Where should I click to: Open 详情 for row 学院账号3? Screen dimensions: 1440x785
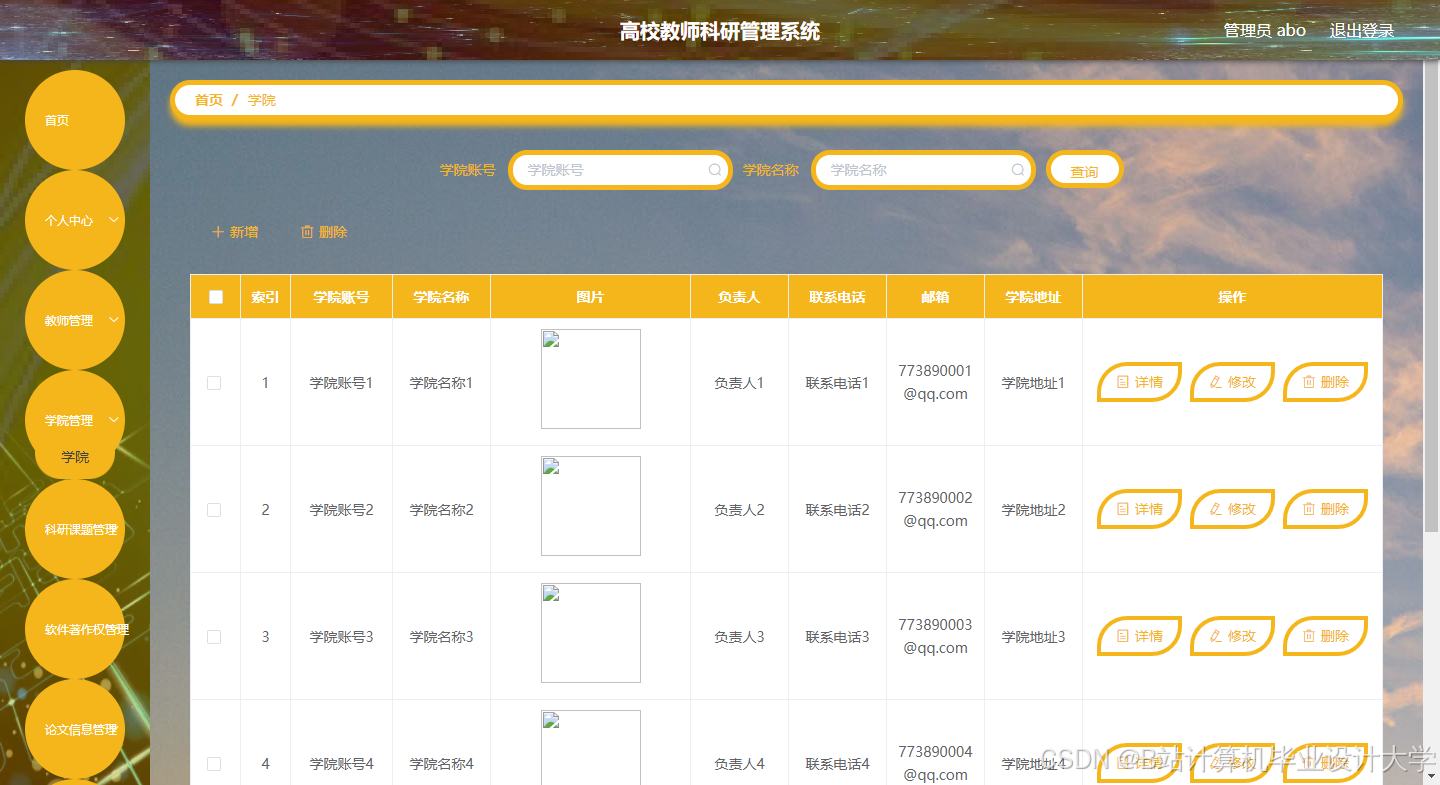(1140, 636)
